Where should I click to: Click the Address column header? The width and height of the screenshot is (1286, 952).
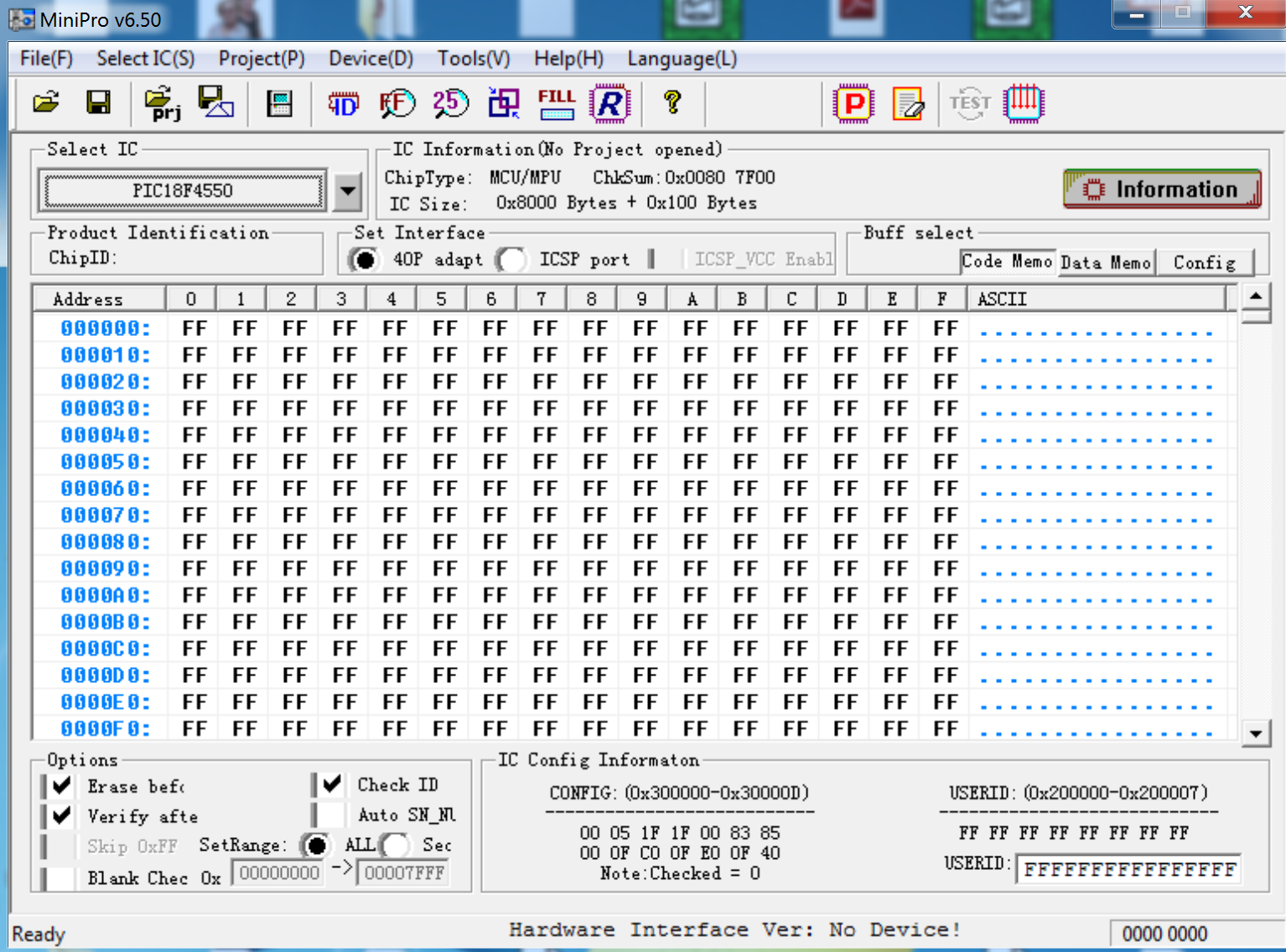coord(99,298)
